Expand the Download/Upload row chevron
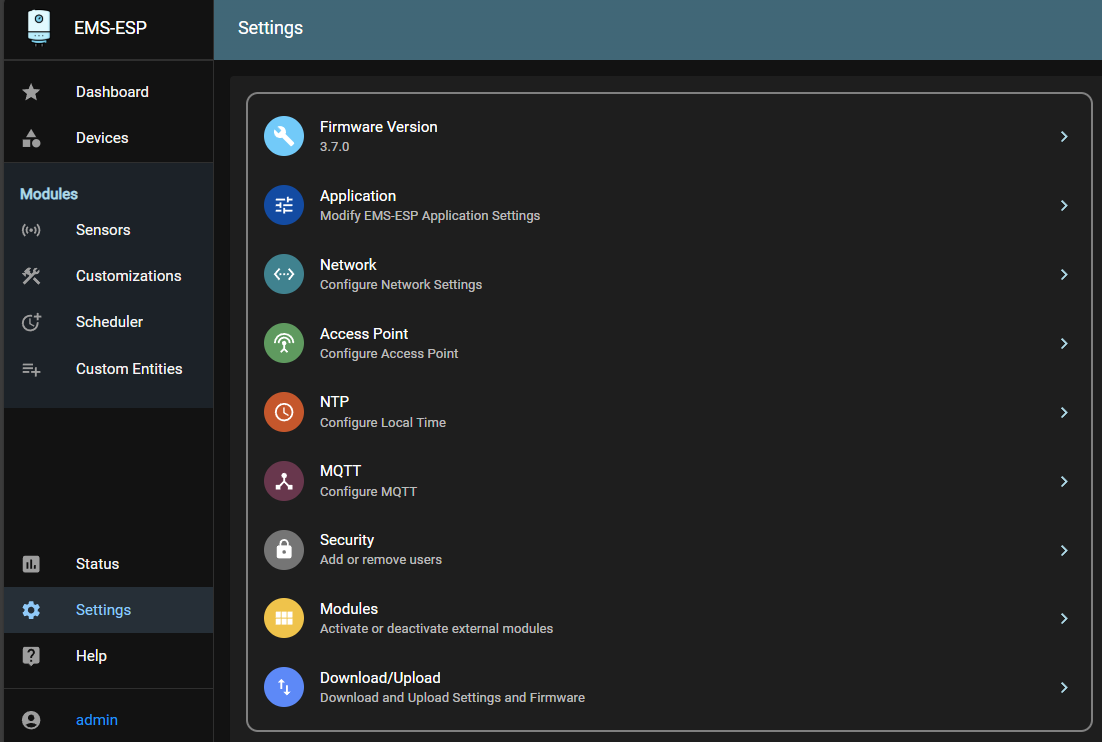The width and height of the screenshot is (1102, 742). (1064, 688)
